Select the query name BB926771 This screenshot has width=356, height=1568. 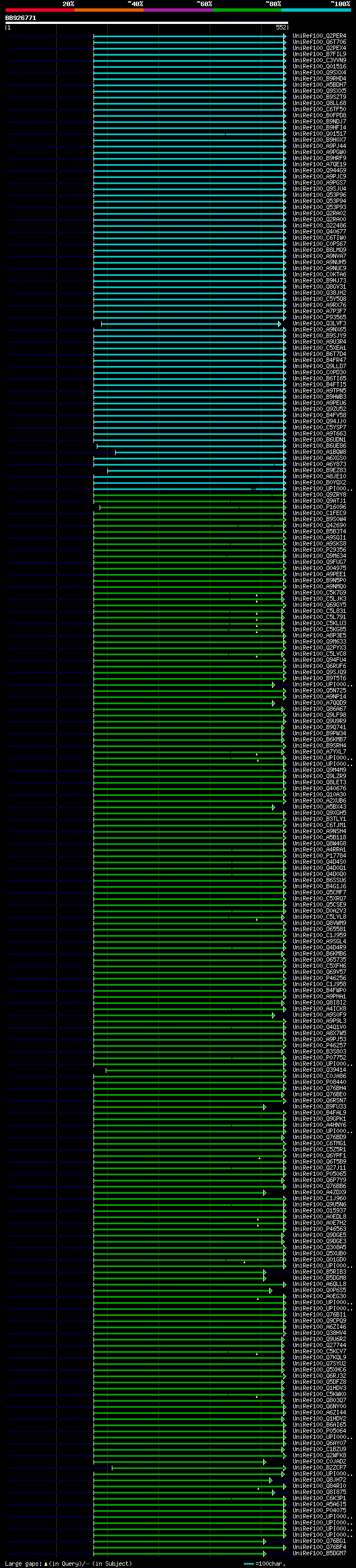pos(21,18)
